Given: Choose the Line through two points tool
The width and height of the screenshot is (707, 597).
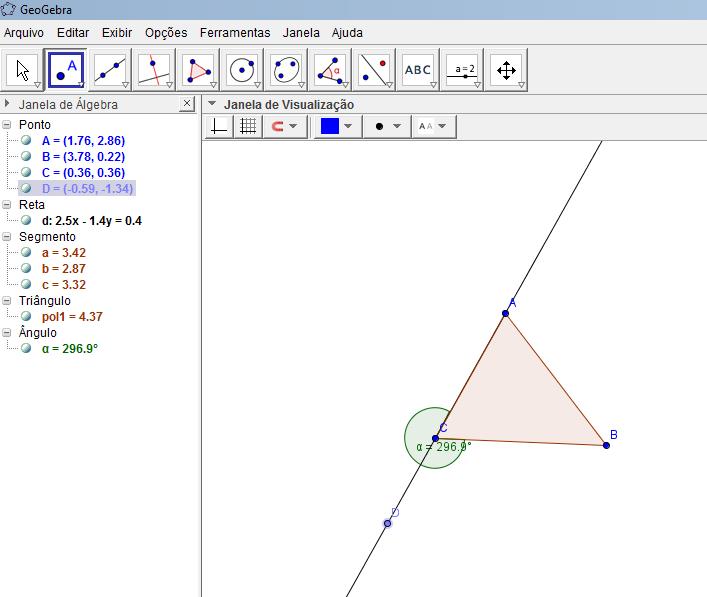Looking at the screenshot, I should tap(109, 69).
